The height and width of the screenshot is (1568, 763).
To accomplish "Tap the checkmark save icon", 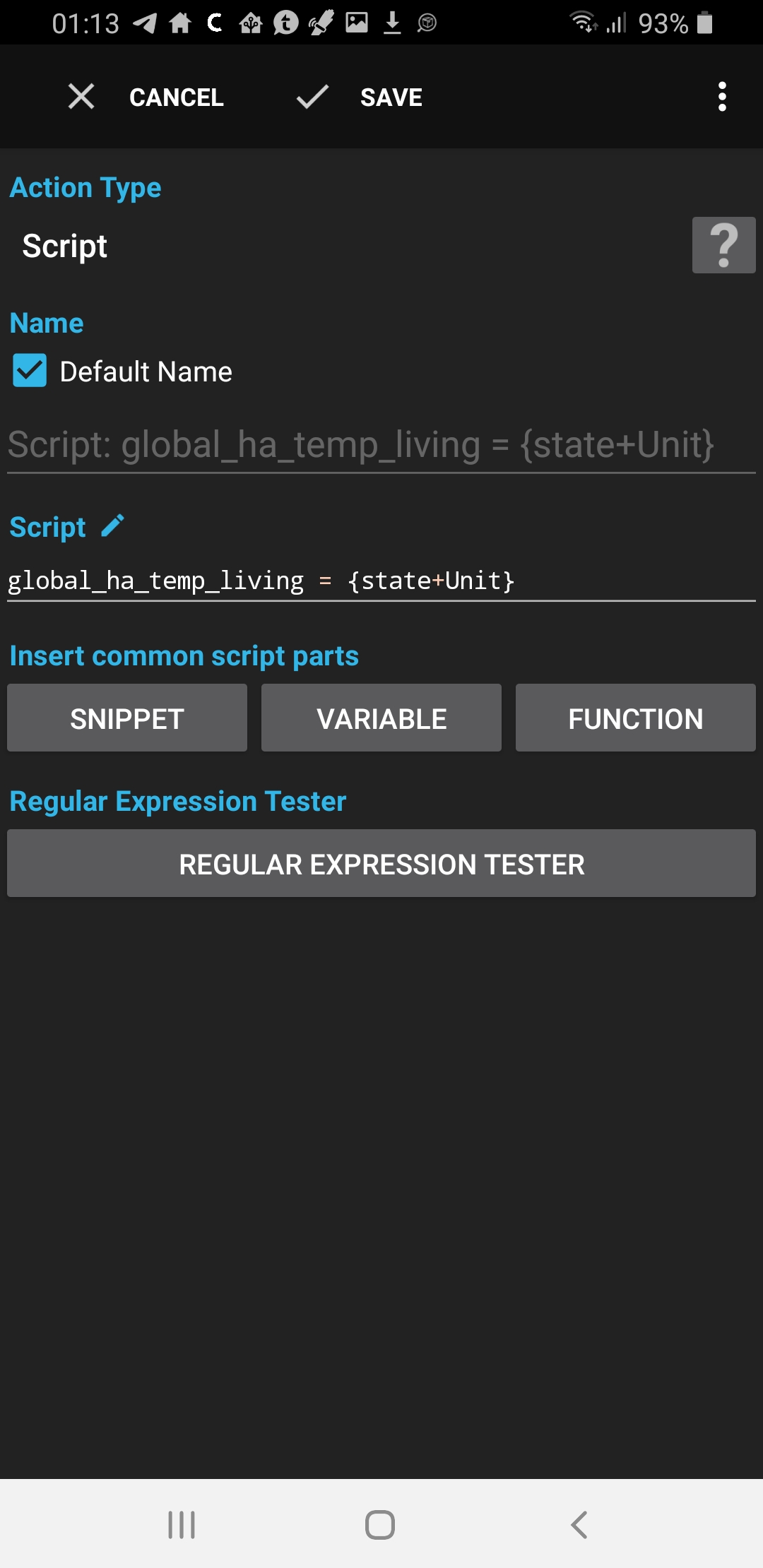I will point(312,96).
